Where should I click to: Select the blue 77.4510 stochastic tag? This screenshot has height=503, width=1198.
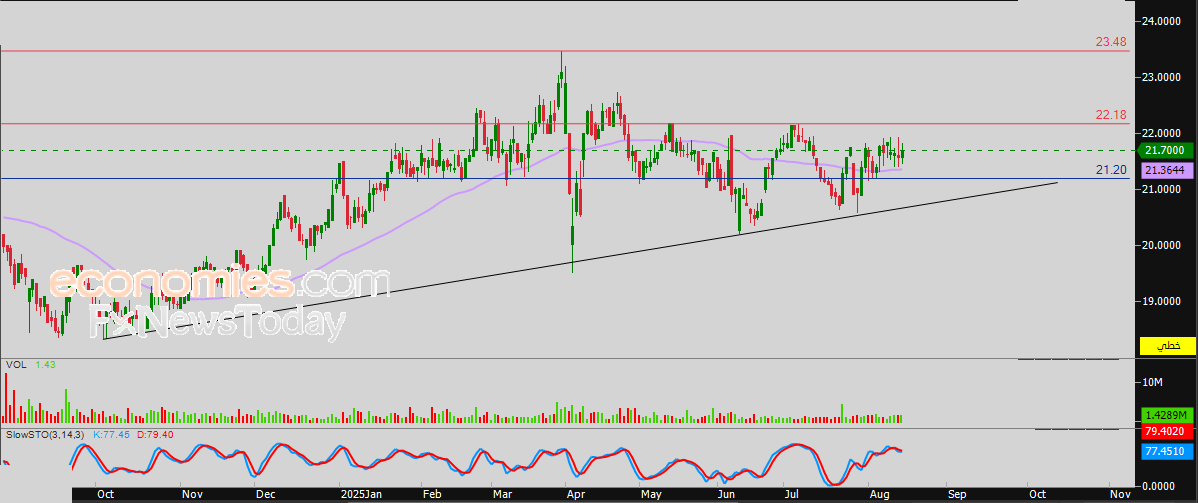[x=1167, y=452]
